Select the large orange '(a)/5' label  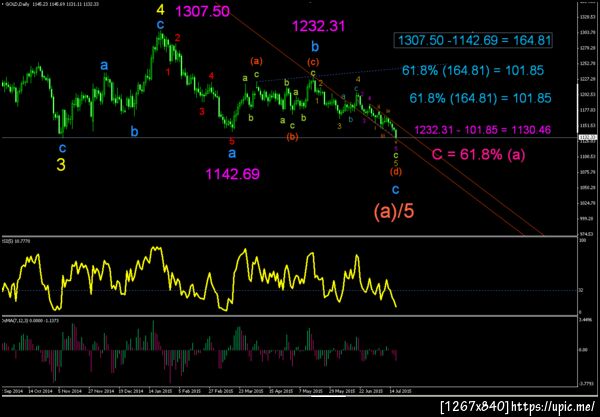394,212
